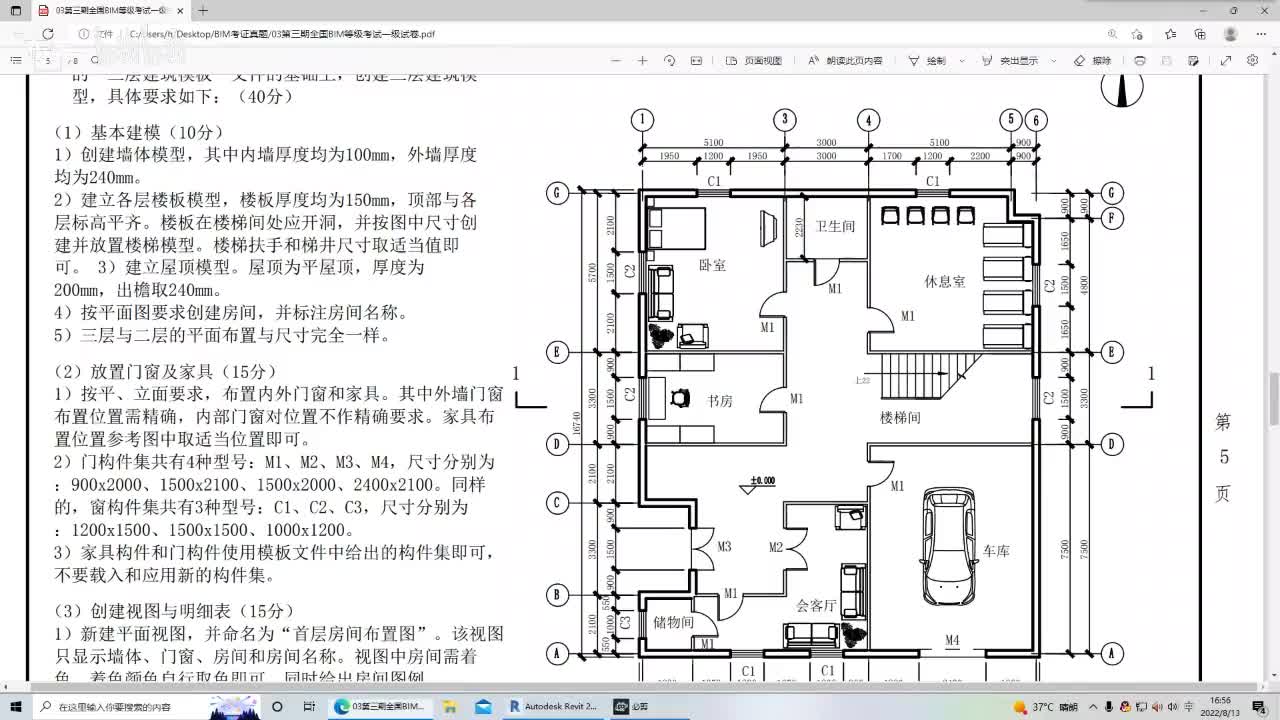Edit the current page number field

(47, 60)
